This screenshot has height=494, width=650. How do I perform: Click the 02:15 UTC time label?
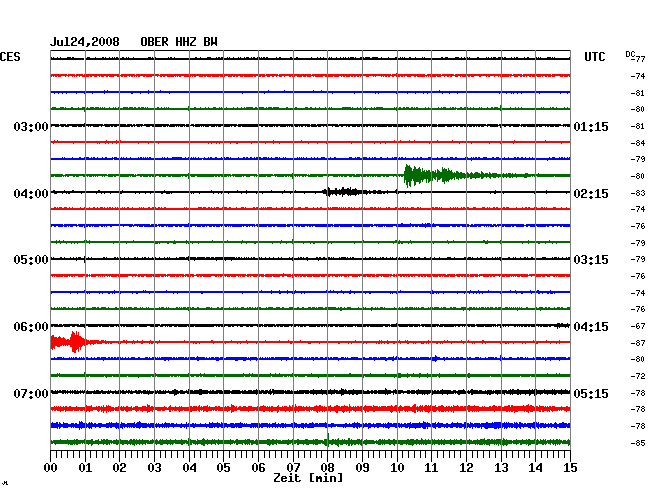[x=591, y=194]
